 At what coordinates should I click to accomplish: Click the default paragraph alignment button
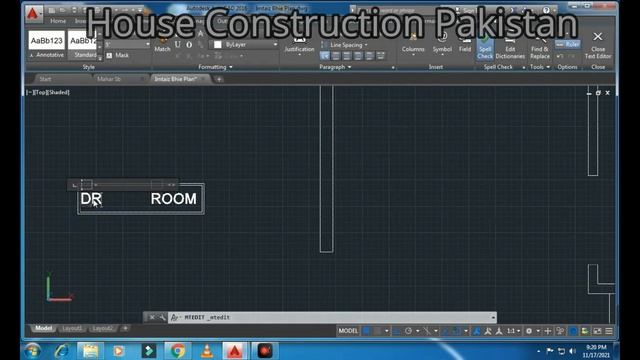325,56
